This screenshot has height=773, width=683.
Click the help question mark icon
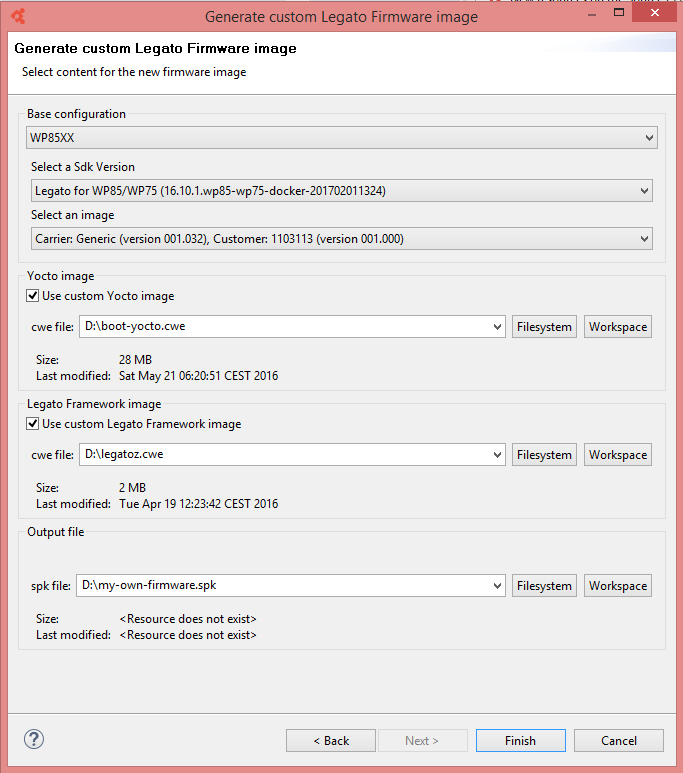(34, 739)
